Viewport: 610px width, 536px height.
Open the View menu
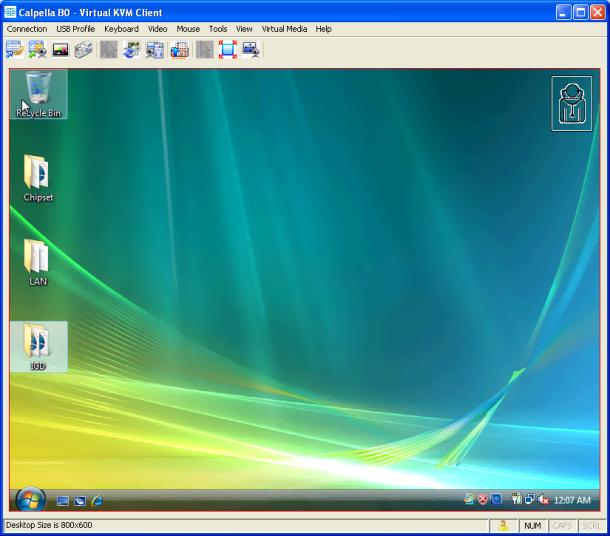pyautogui.click(x=244, y=29)
